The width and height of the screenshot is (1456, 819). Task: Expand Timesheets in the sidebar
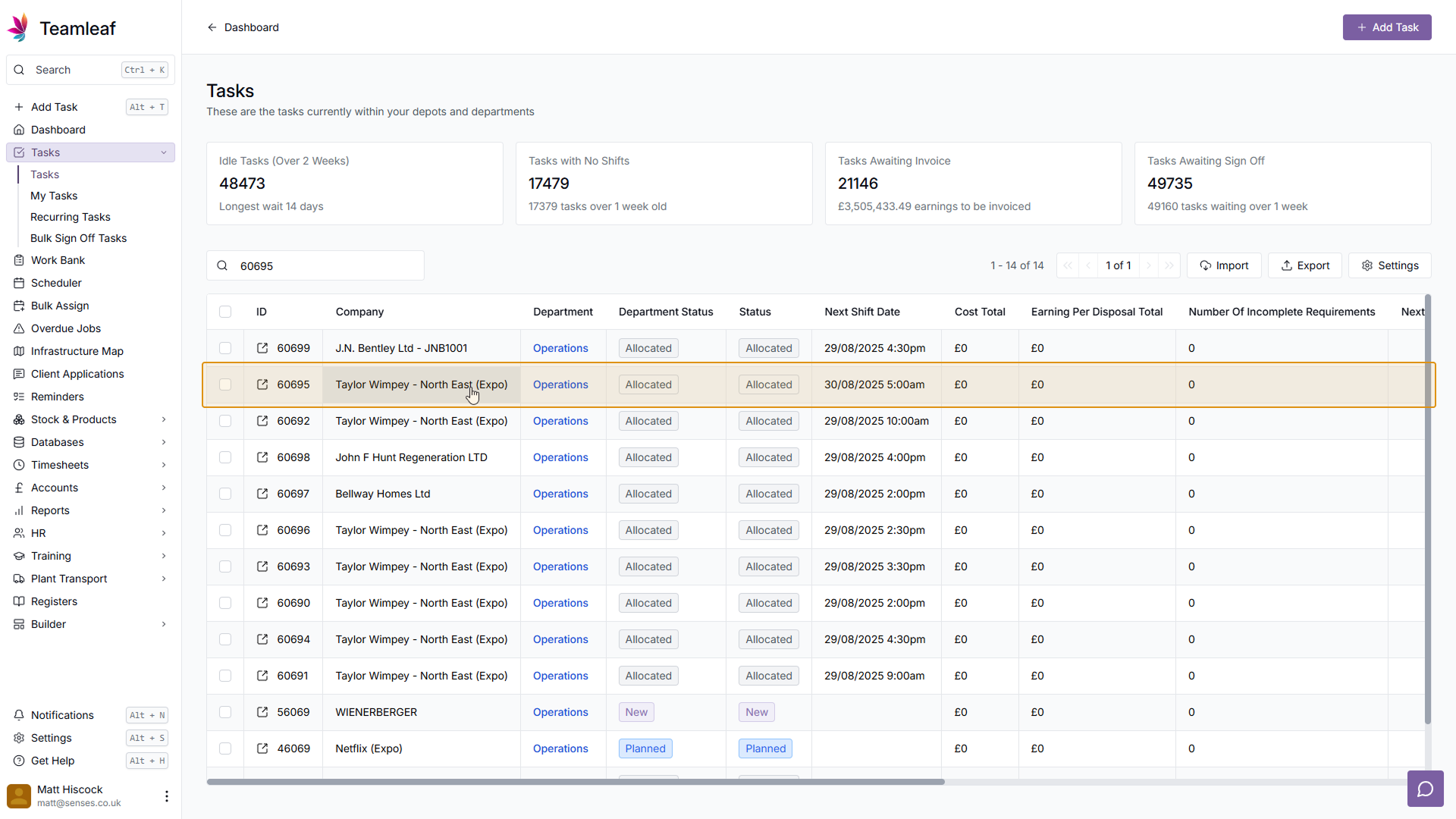point(164,465)
